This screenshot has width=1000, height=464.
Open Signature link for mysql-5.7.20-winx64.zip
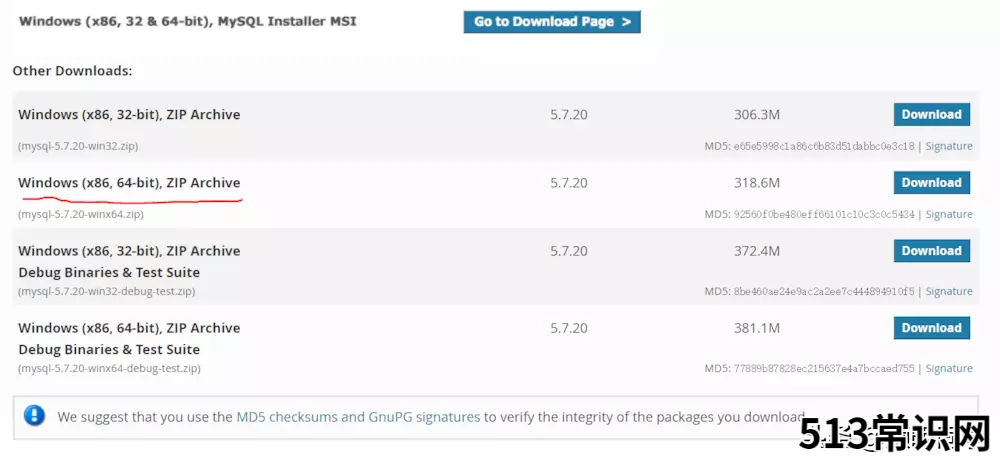(x=949, y=214)
